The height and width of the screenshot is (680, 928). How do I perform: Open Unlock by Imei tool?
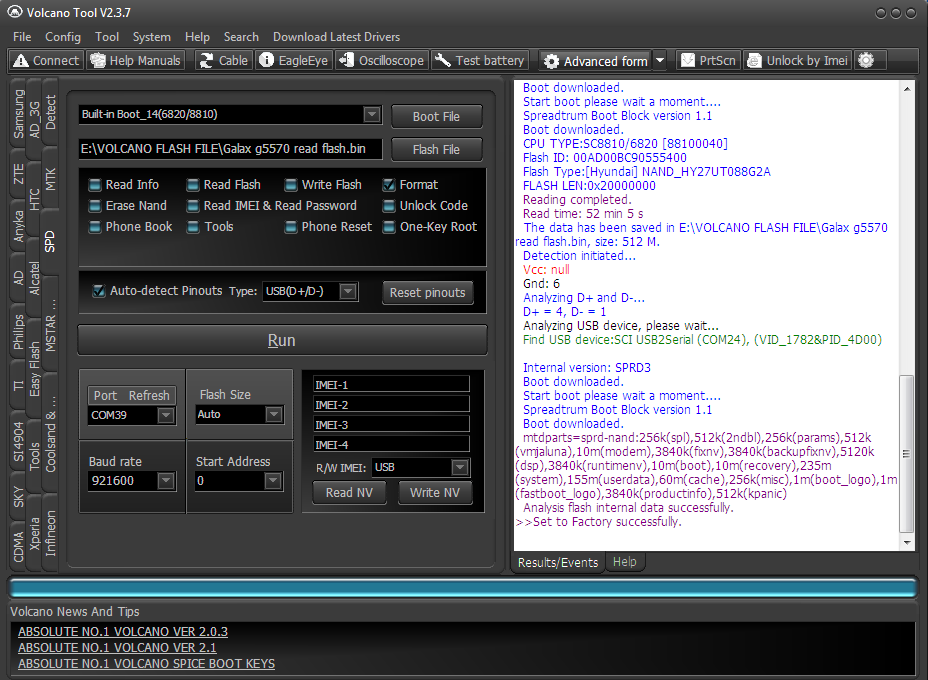798,60
